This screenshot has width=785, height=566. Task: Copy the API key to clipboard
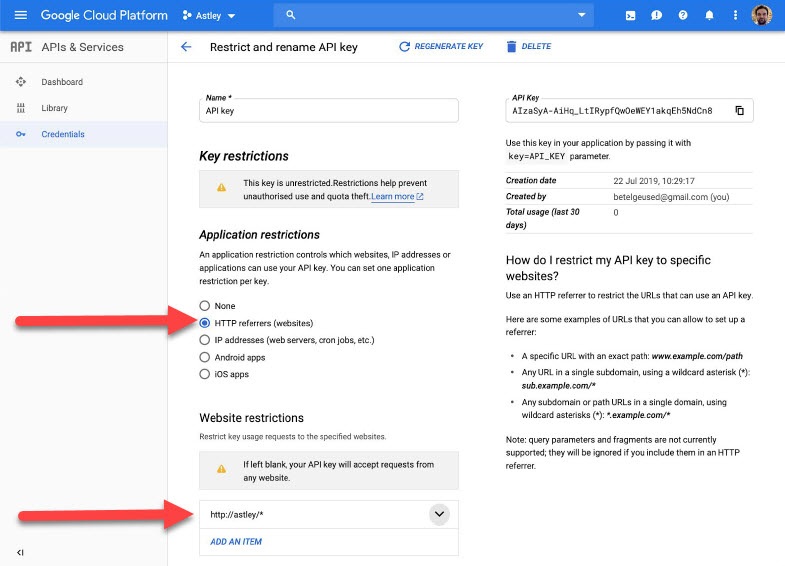click(x=739, y=111)
